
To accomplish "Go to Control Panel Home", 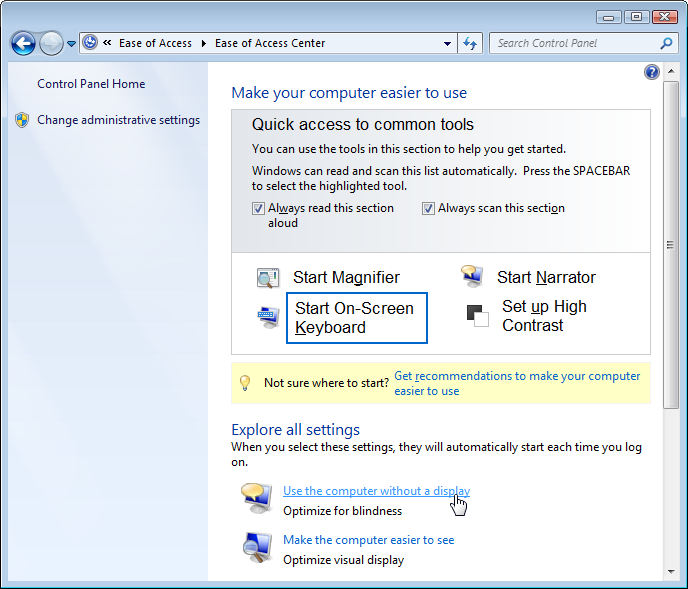I will coord(91,84).
